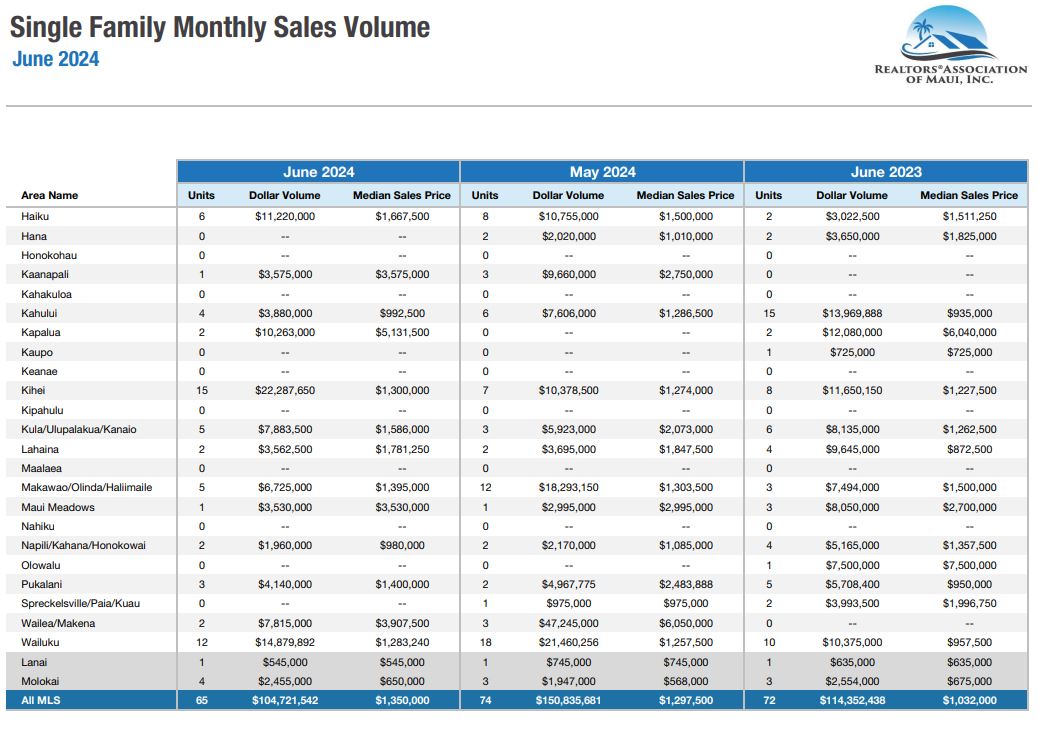The image size is (1039, 750).
Task: Click the All MLS total row label
Action: pyautogui.click(x=41, y=701)
